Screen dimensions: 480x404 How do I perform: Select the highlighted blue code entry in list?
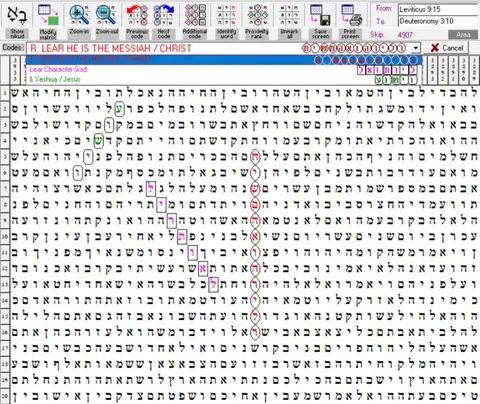click(x=224, y=60)
